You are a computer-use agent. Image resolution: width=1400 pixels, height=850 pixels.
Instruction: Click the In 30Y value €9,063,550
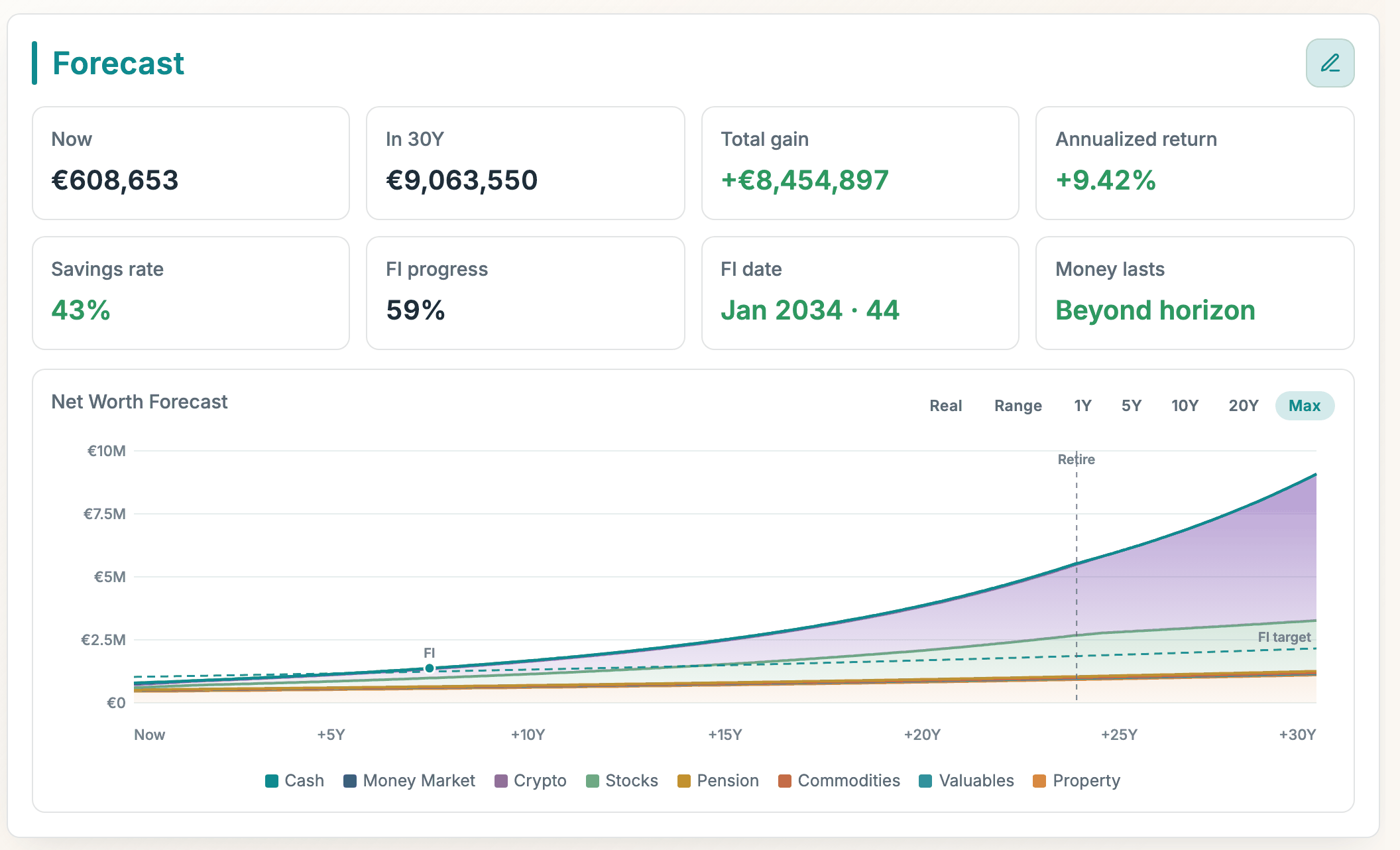(x=462, y=180)
